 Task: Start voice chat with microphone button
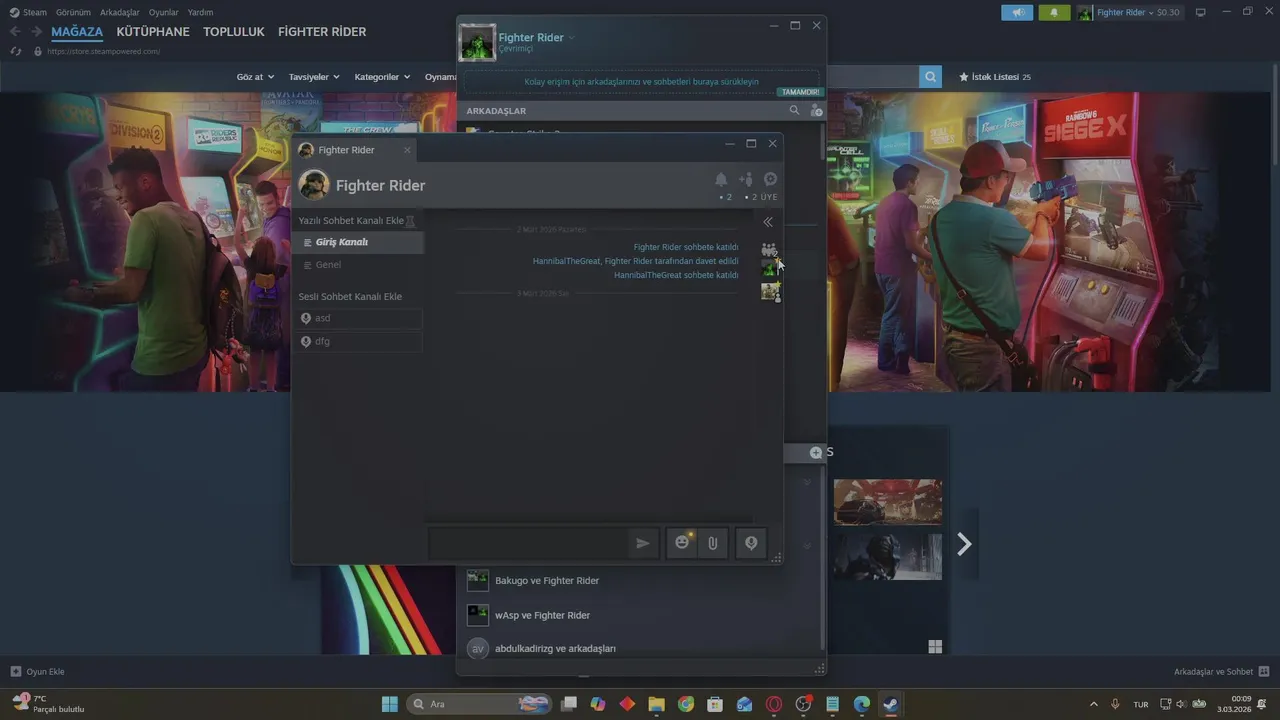(751, 542)
